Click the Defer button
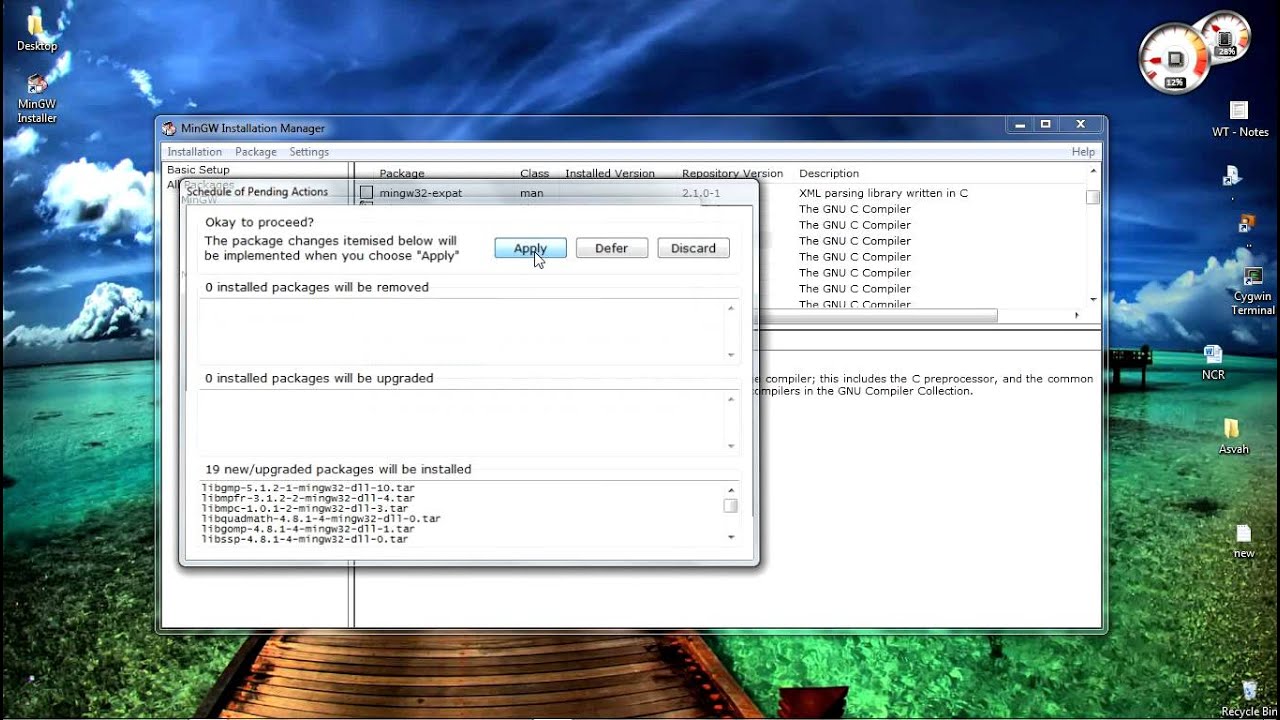The width and height of the screenshot is (1280, 720). [x=611, y=248]
